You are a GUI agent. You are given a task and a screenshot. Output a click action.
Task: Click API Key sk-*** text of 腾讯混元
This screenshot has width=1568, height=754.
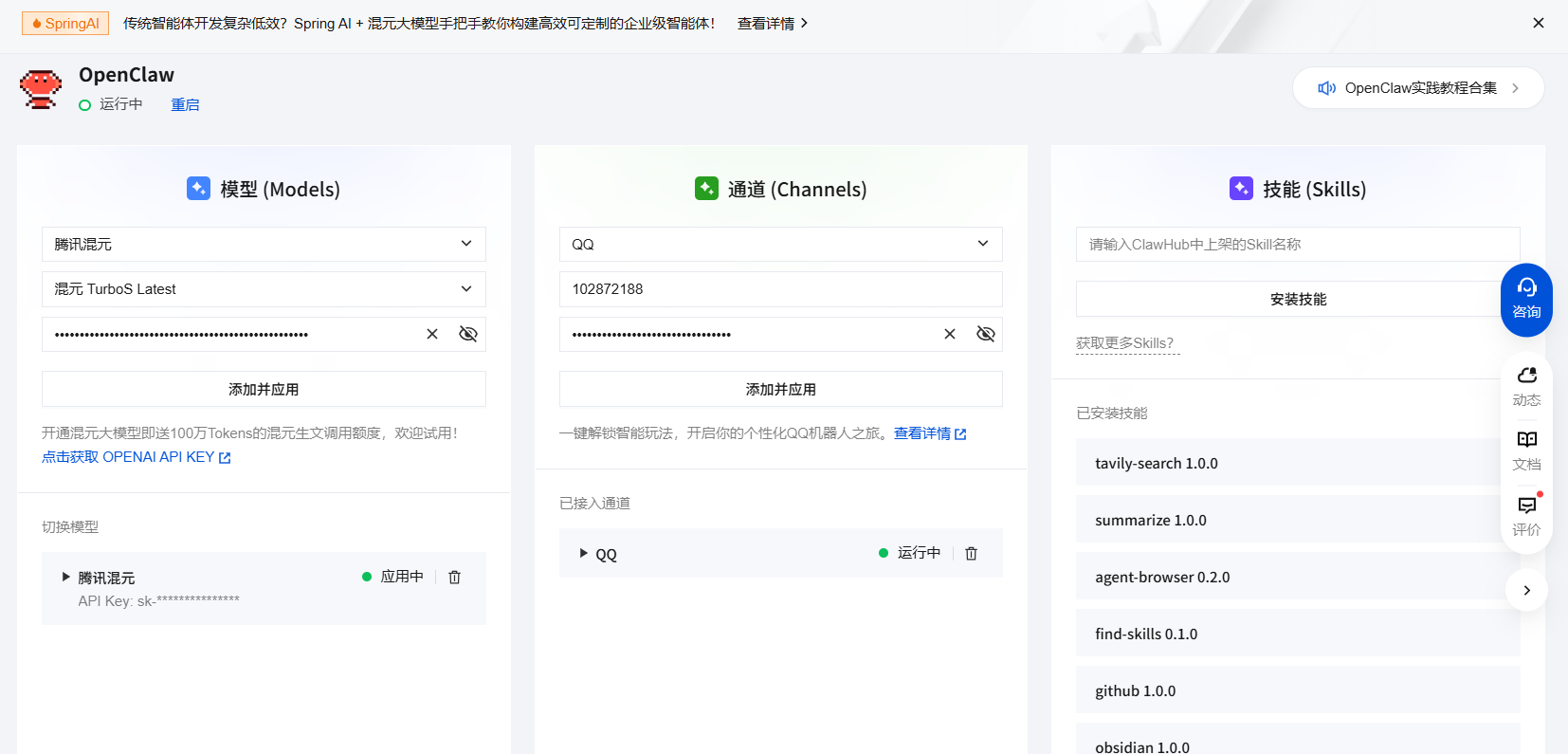pos(158,600)
